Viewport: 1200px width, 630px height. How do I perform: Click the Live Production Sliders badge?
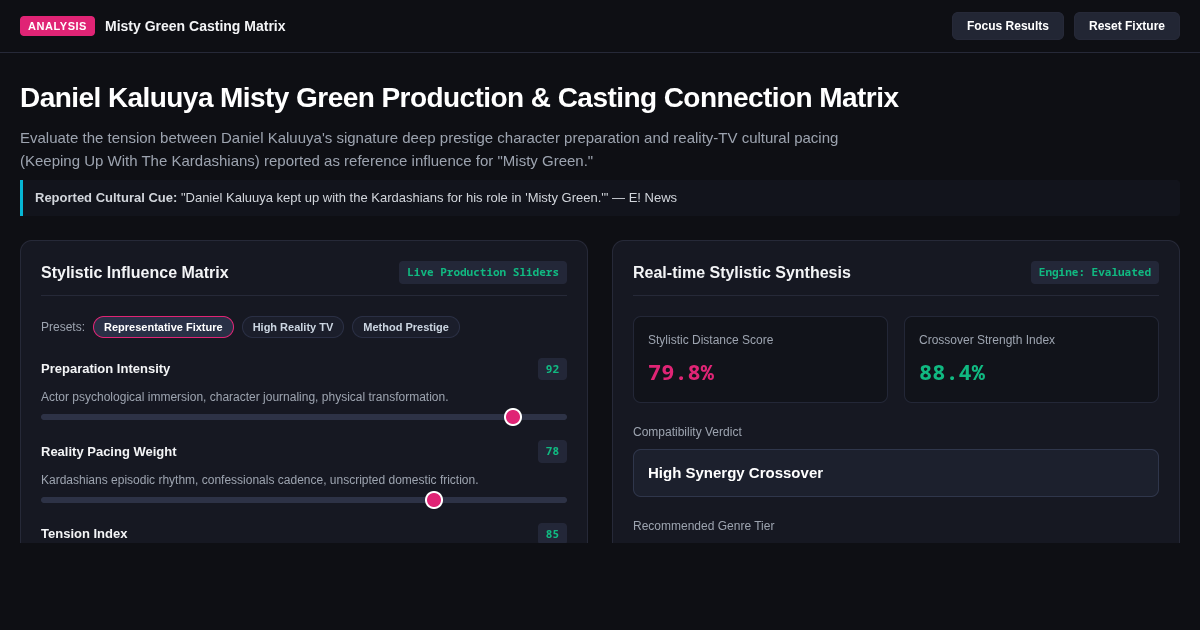click(483, 272)
